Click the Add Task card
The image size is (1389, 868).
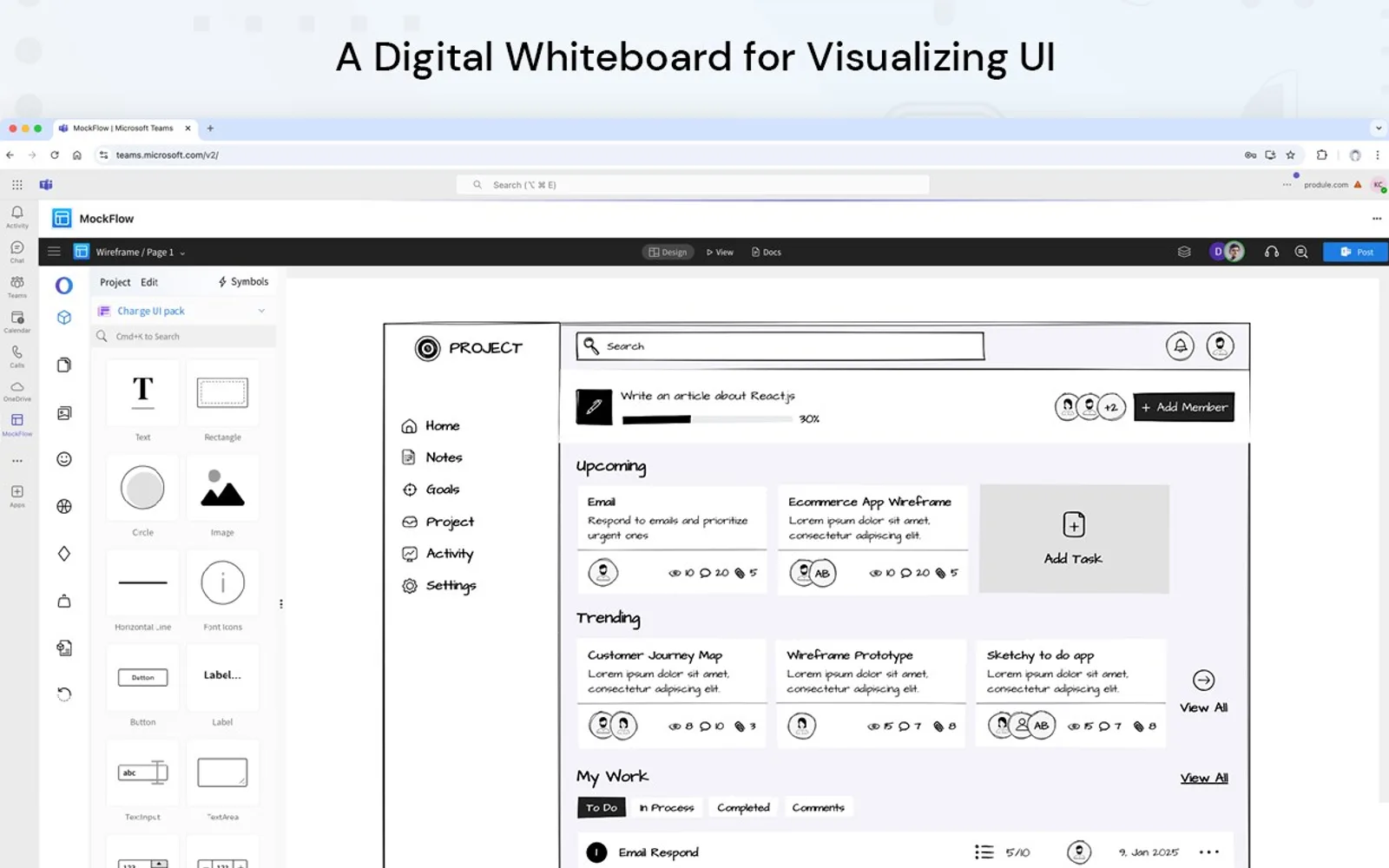pyautogui.click(x=1074, y=538)
